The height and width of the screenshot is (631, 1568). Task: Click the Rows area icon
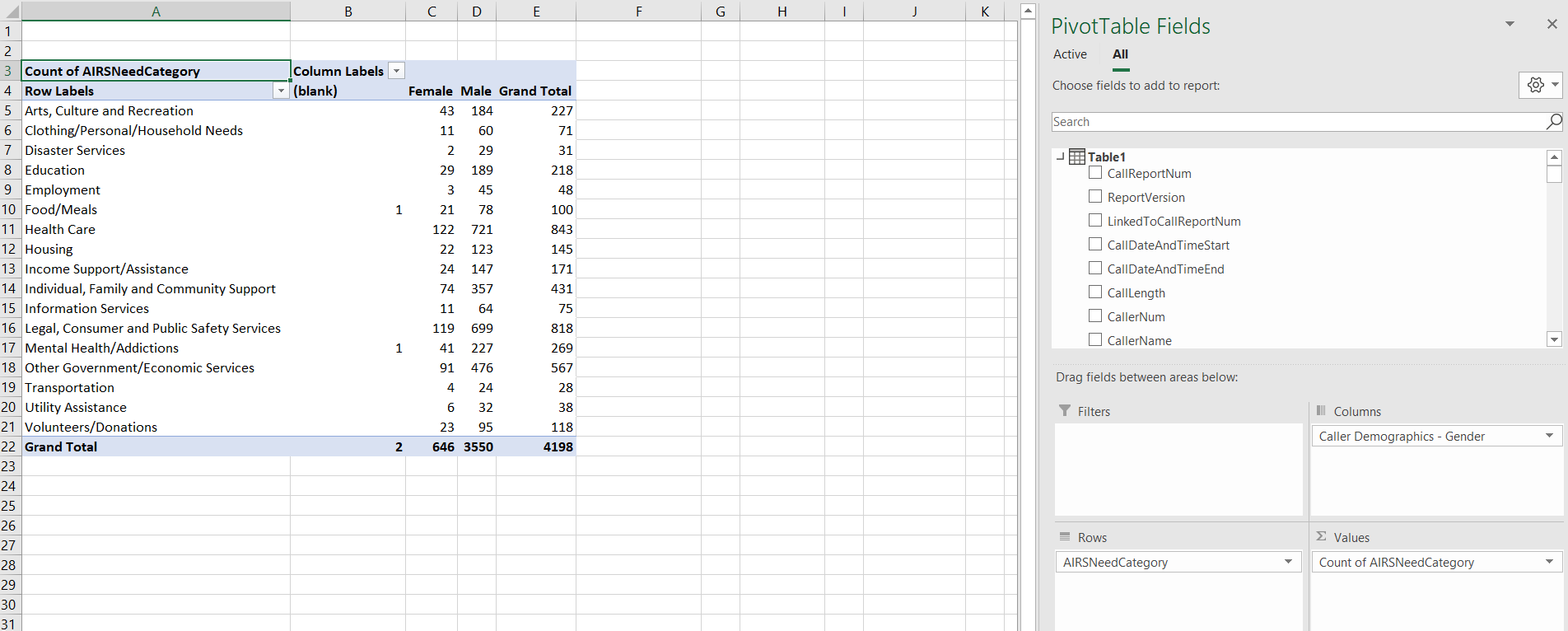[x=1065, y=536]
